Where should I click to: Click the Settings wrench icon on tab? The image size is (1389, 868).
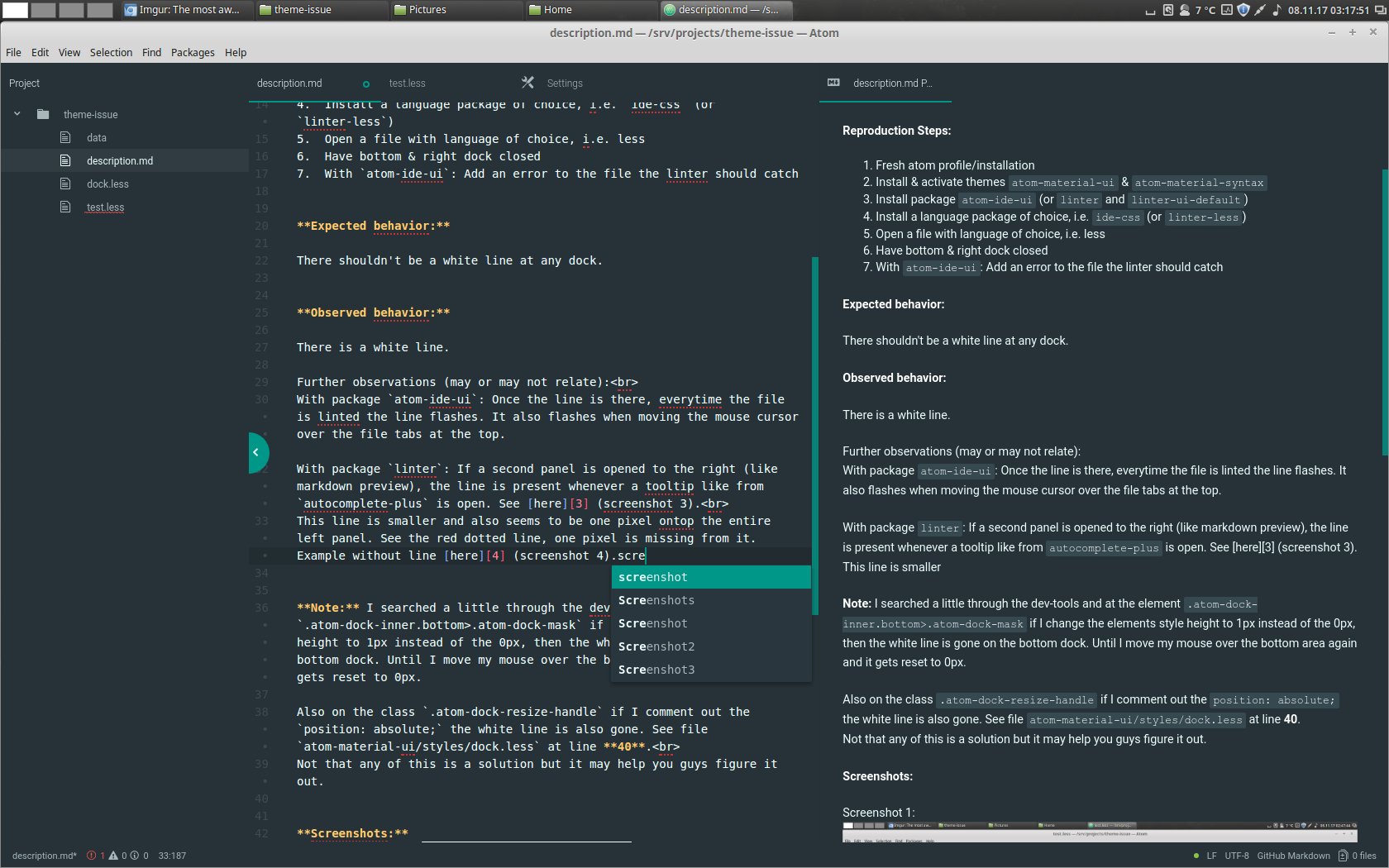527,83
